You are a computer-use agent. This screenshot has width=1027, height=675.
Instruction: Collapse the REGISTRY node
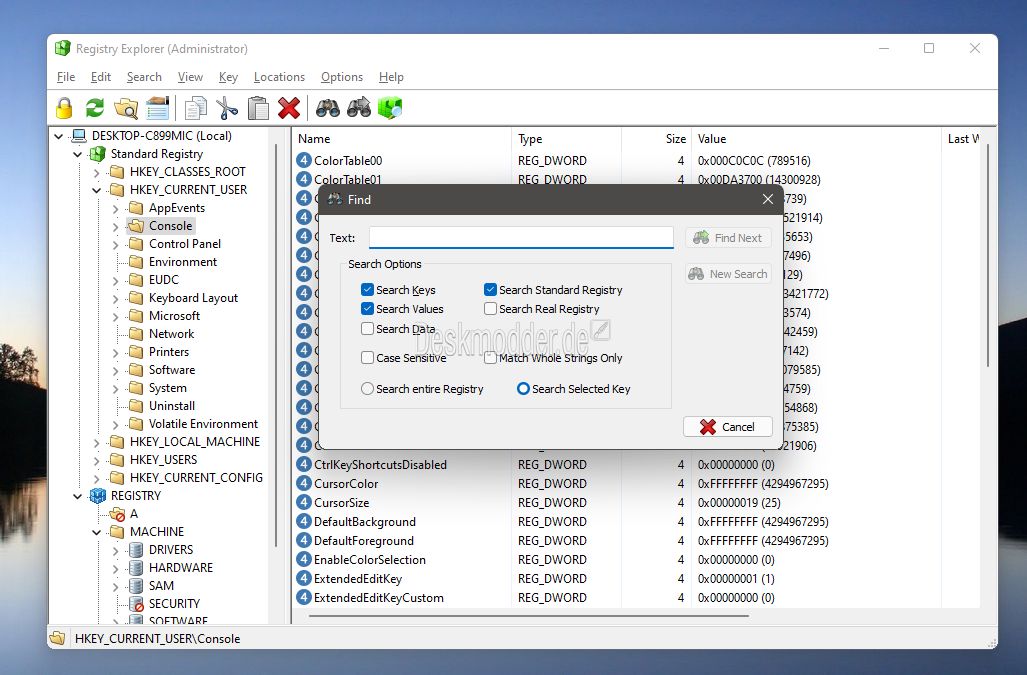pos(77,496)
